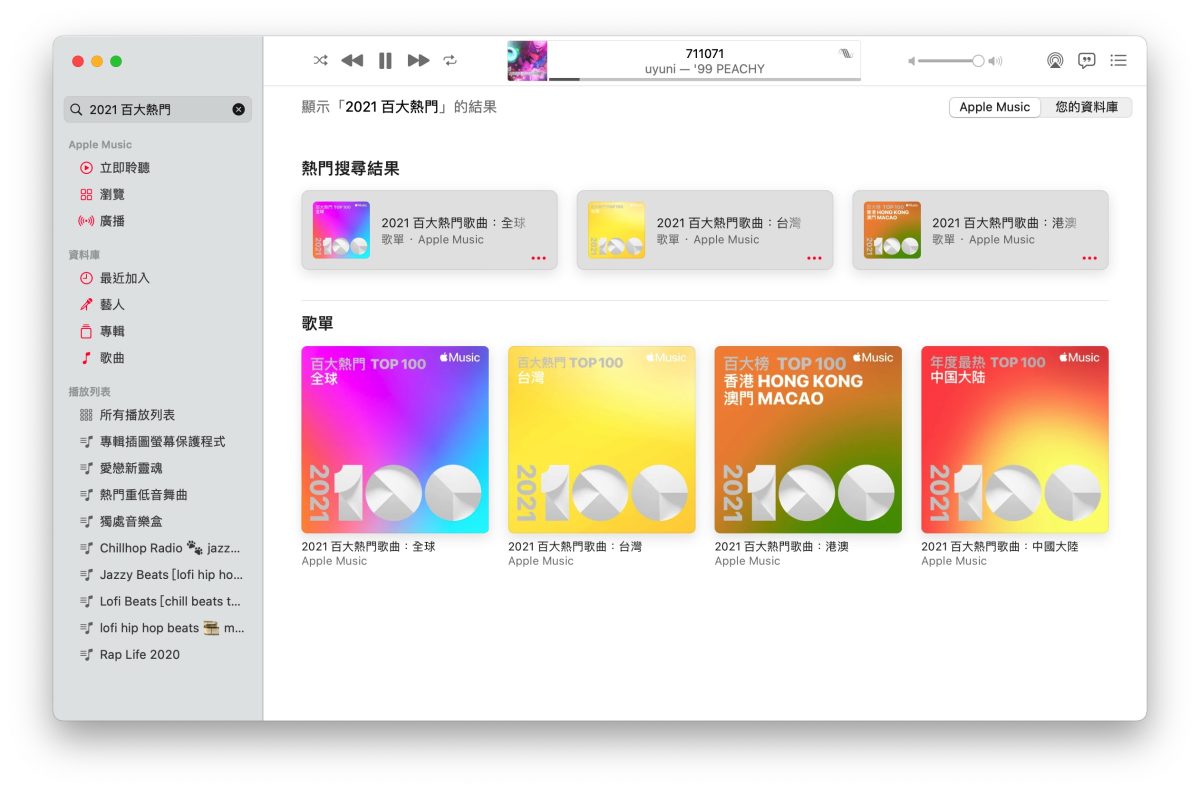Click the low volume speaker icon

911,61
